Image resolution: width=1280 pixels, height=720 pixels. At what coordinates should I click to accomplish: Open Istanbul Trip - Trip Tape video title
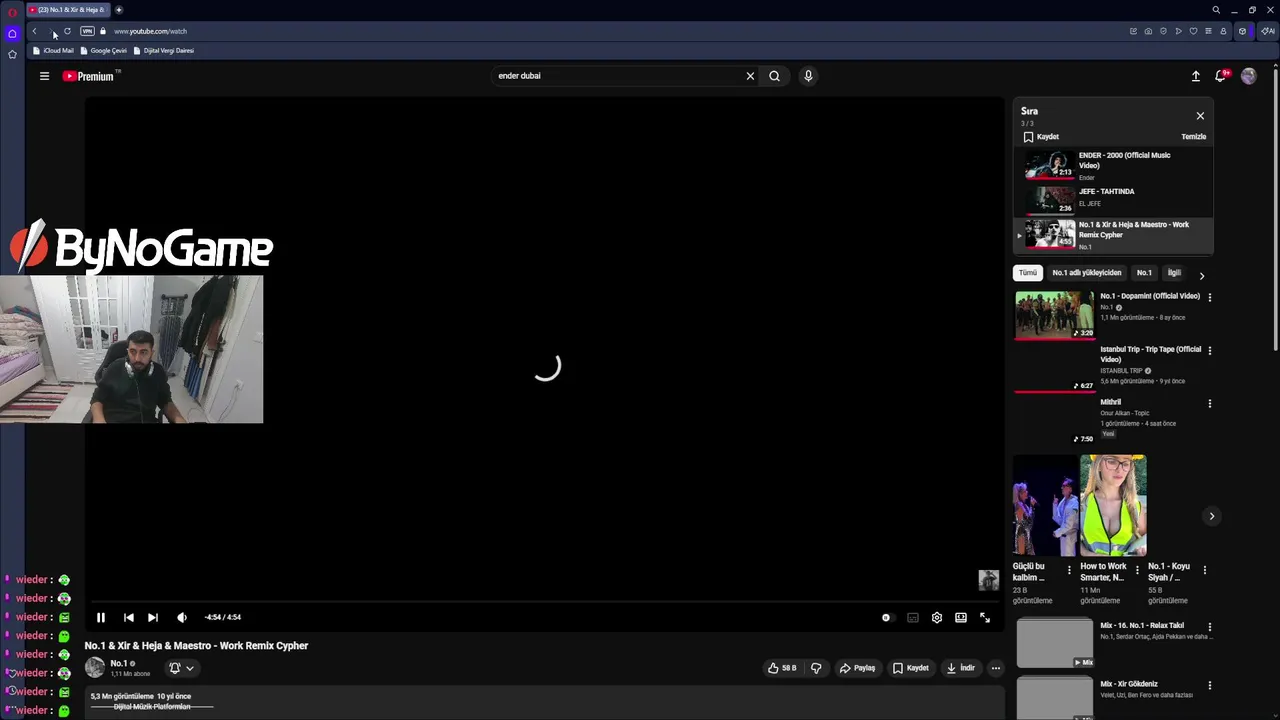pos(1151,354)
